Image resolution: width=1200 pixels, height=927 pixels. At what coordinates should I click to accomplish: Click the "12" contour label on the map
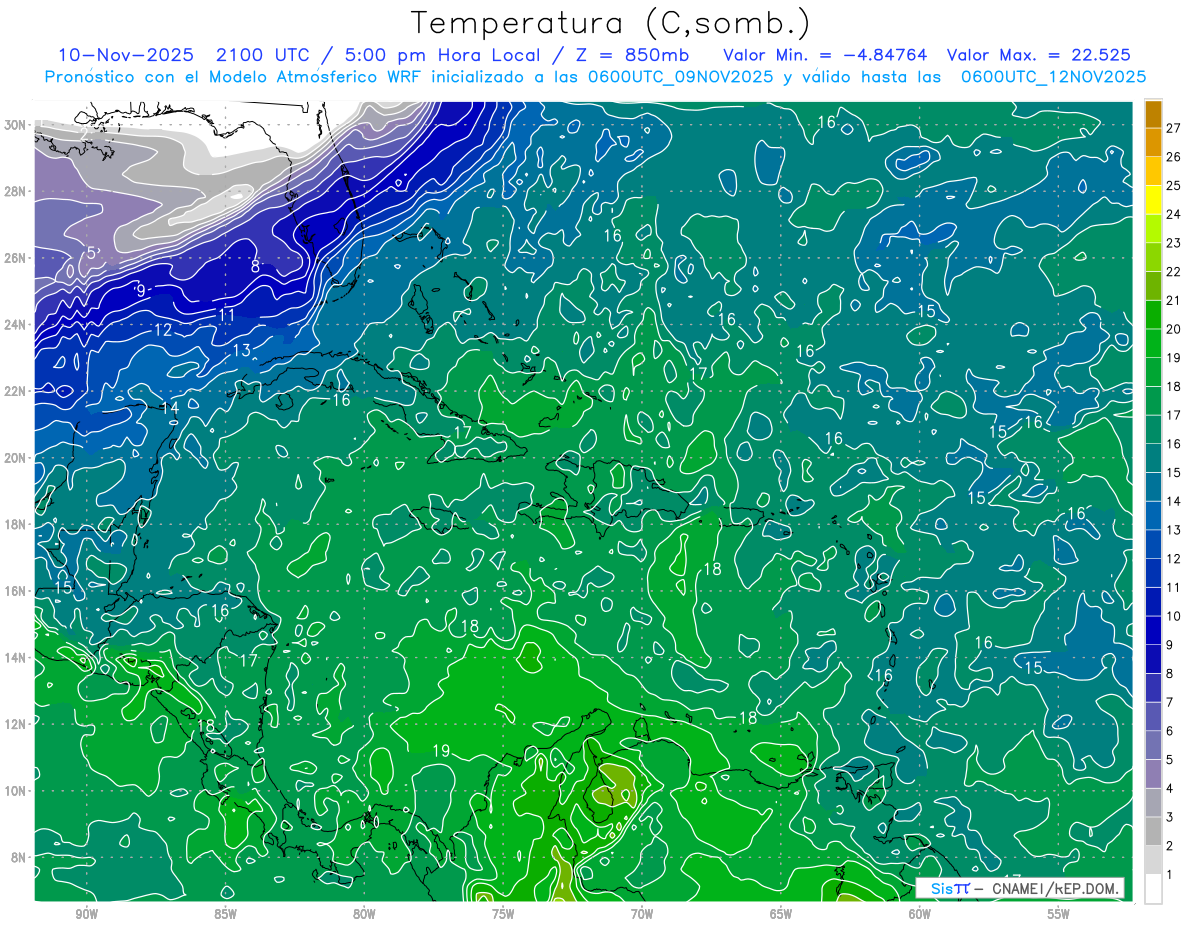tap(162, 330)
